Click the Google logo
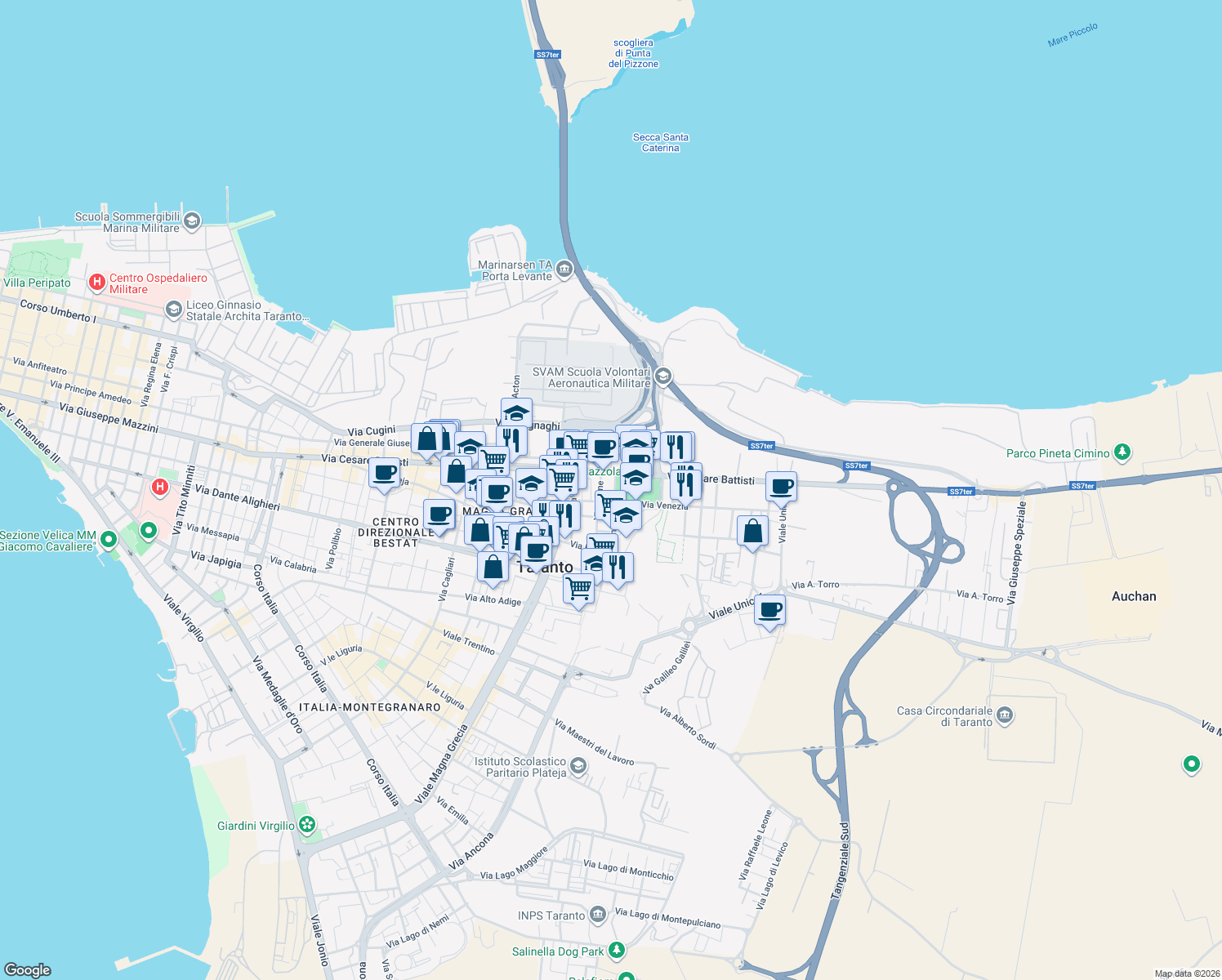 pos(29,969)
